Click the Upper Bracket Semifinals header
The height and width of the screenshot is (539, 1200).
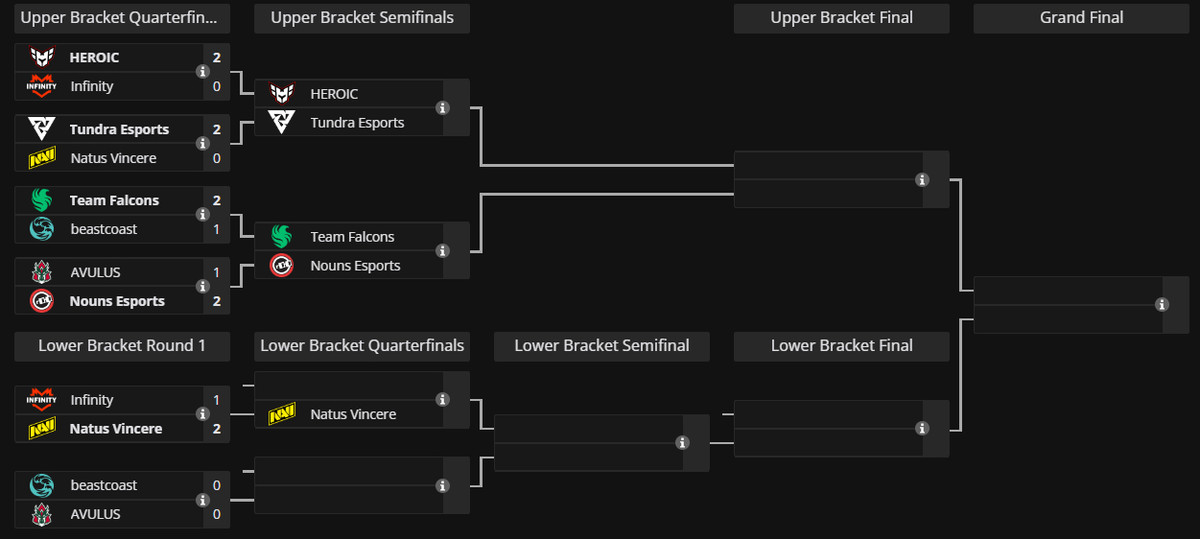click(362, 18)
